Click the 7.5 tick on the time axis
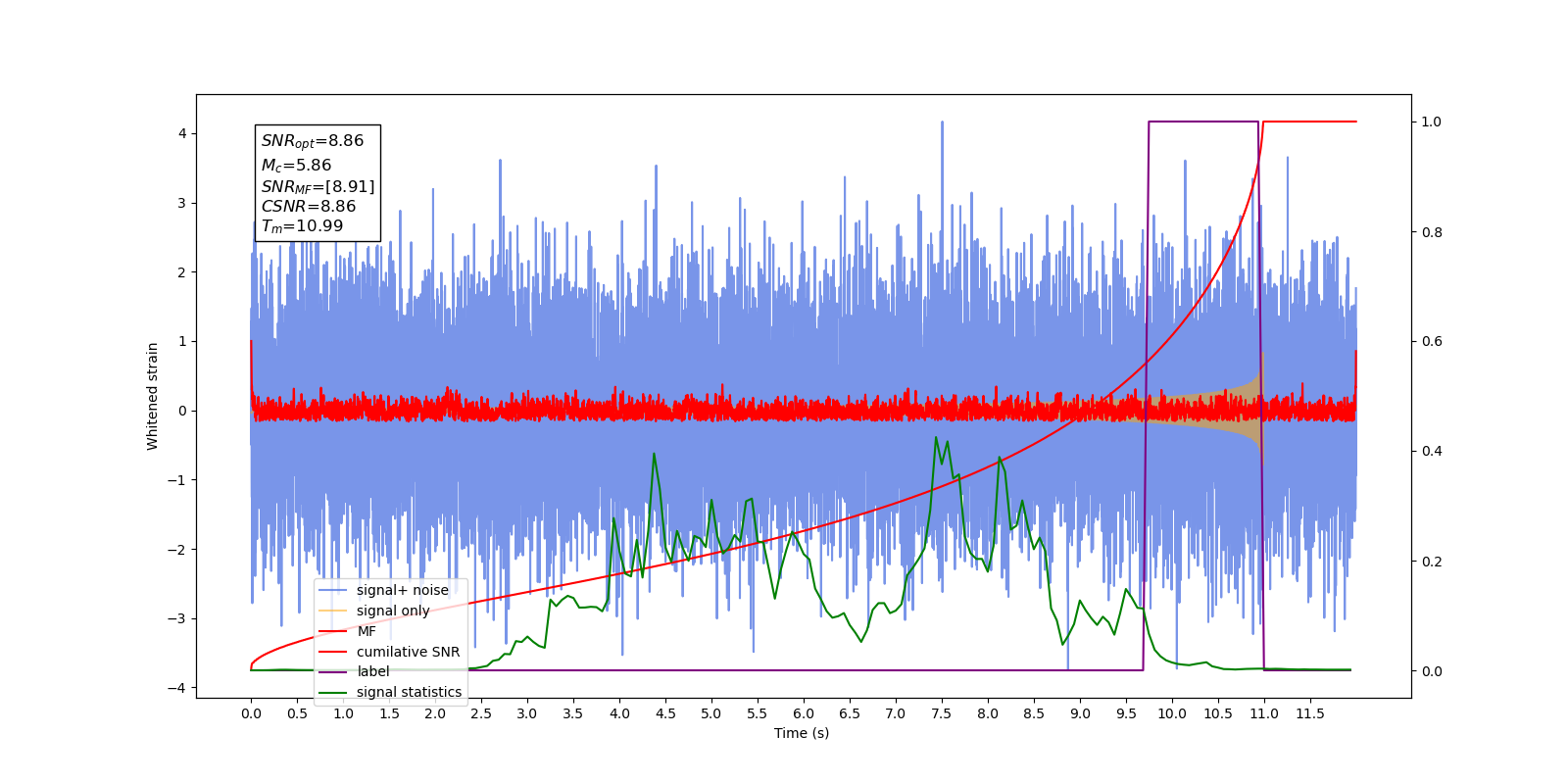 coord(942,713)
